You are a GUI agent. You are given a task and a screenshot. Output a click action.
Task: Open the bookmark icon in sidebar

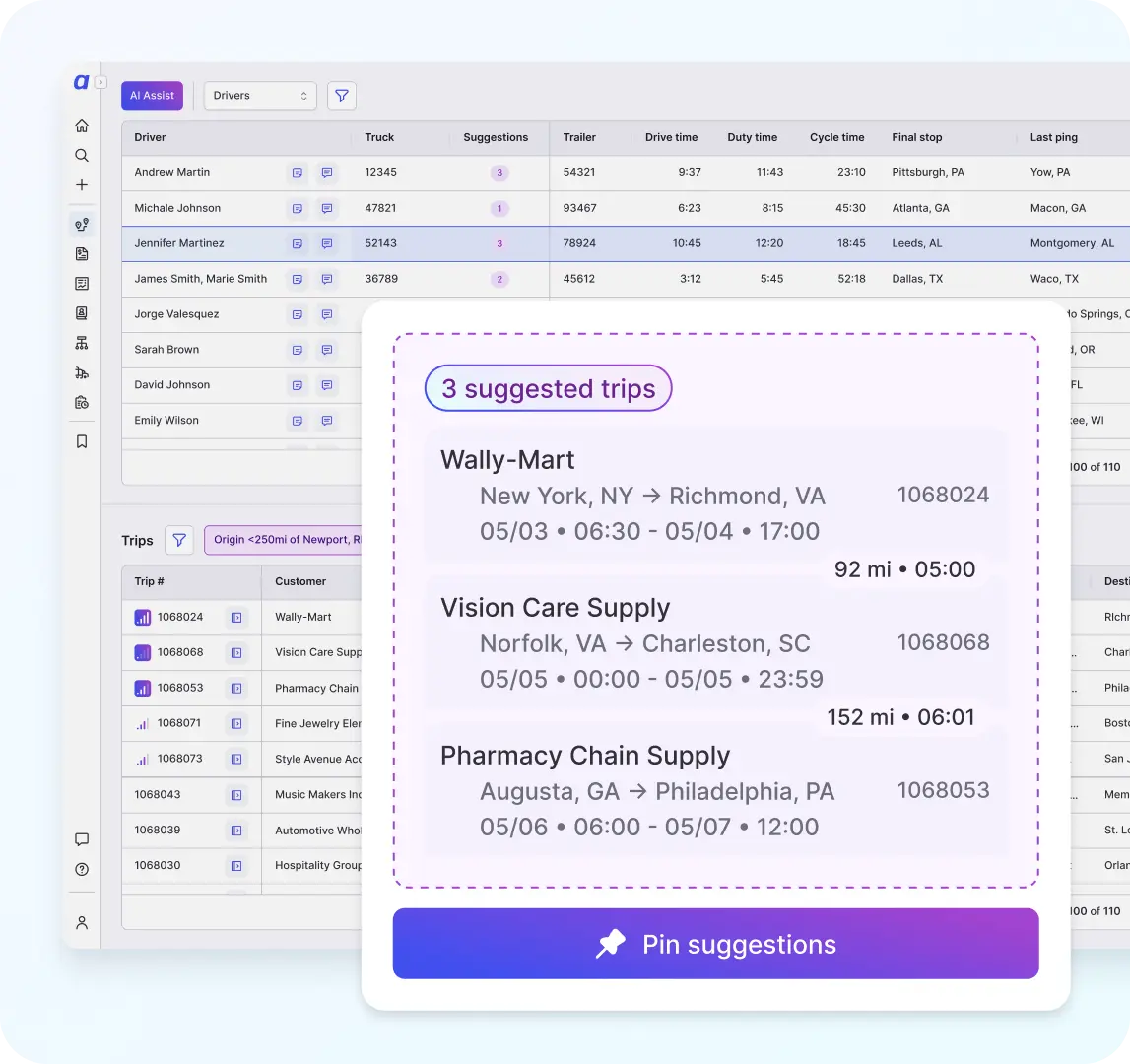point(82,441)
